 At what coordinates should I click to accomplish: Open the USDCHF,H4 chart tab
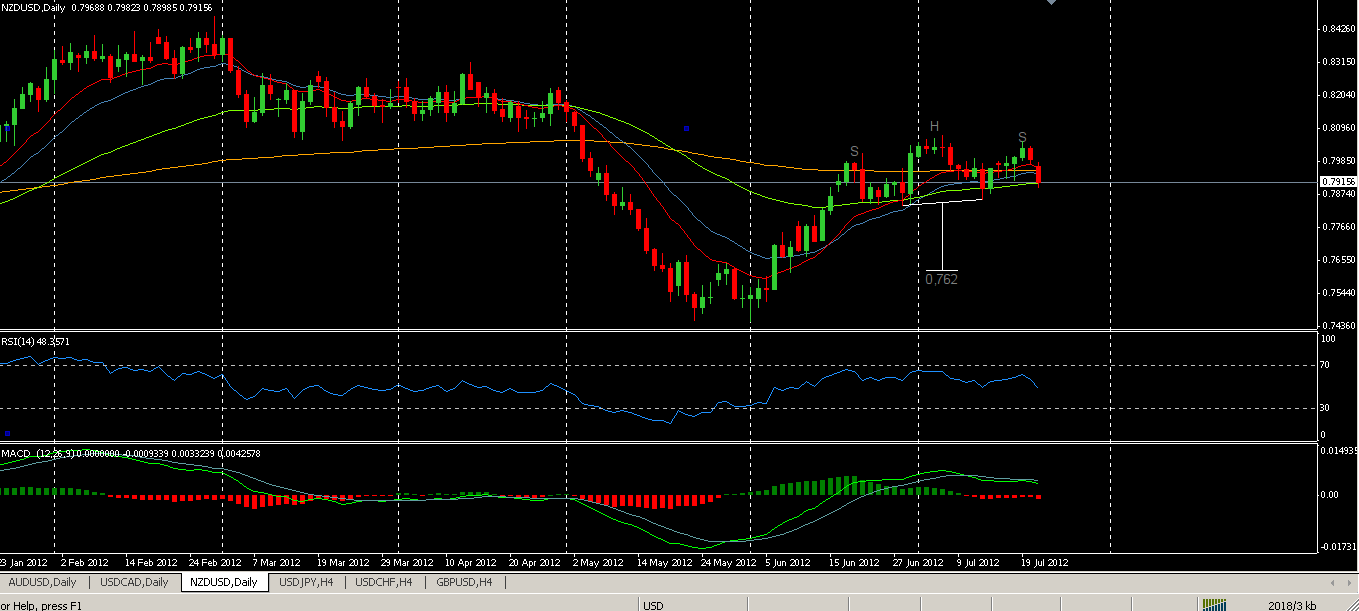pos(384,582)
